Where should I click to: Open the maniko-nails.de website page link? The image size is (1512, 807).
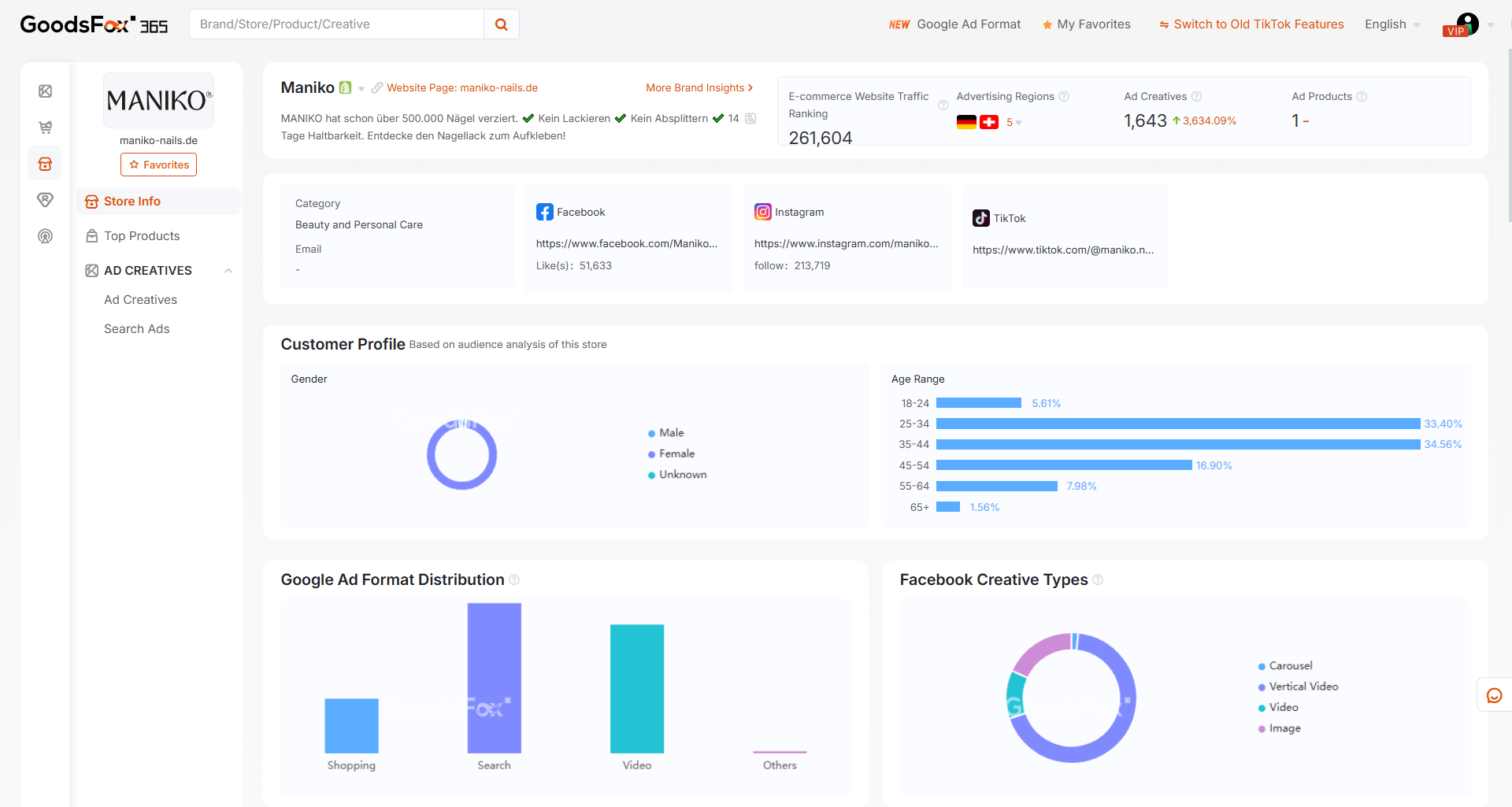point(462,88)
